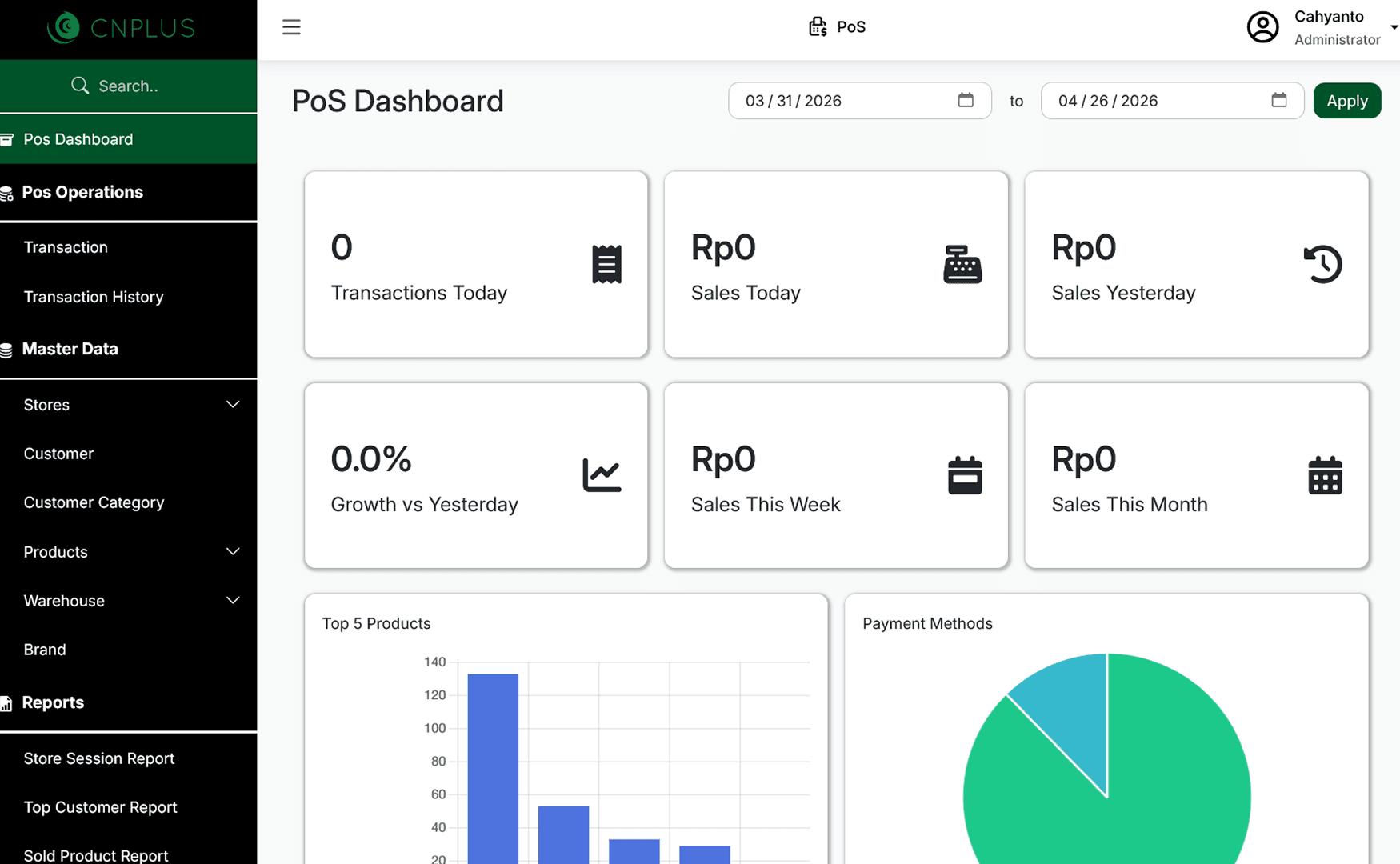Screen dimensions: 1400x864
Task: Click the Pos Dashboard store icon
Action: point(6,140)
